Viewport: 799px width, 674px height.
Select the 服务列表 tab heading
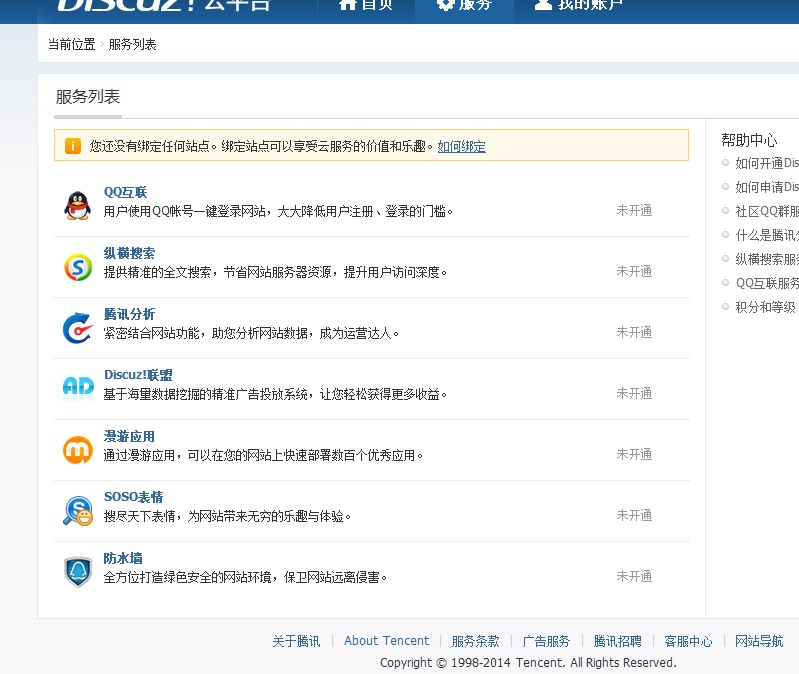pyautogui.click(x=88, y=97)
